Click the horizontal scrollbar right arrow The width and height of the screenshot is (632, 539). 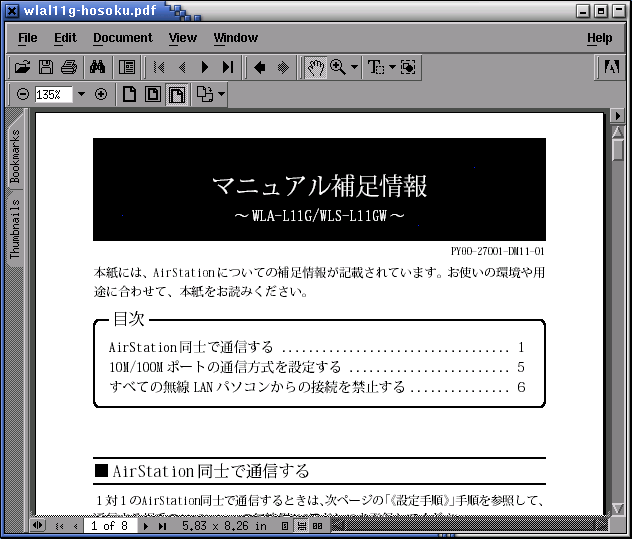[601, 525]
